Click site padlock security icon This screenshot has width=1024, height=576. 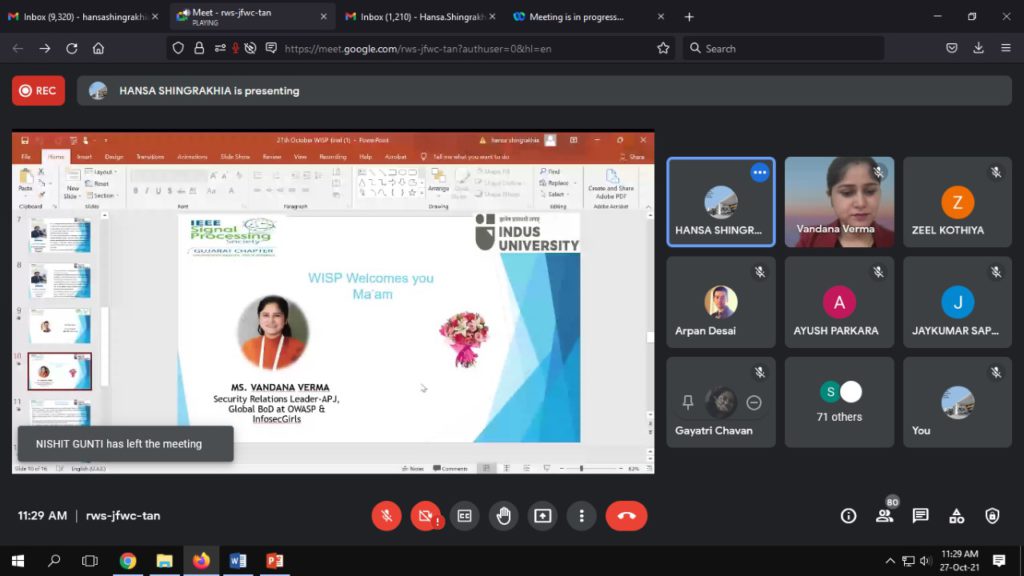[x=199, y=48]
